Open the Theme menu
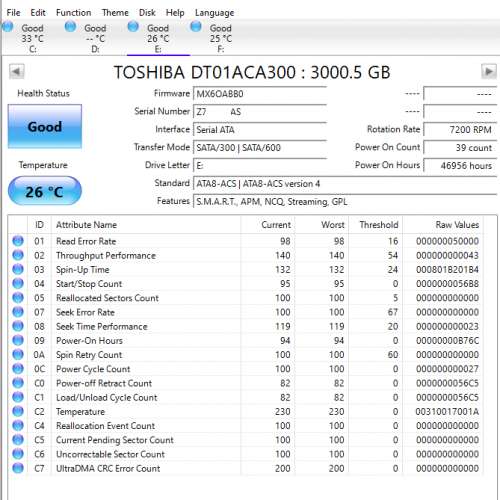This screenshot has width=500, height=500. point(115,13)
